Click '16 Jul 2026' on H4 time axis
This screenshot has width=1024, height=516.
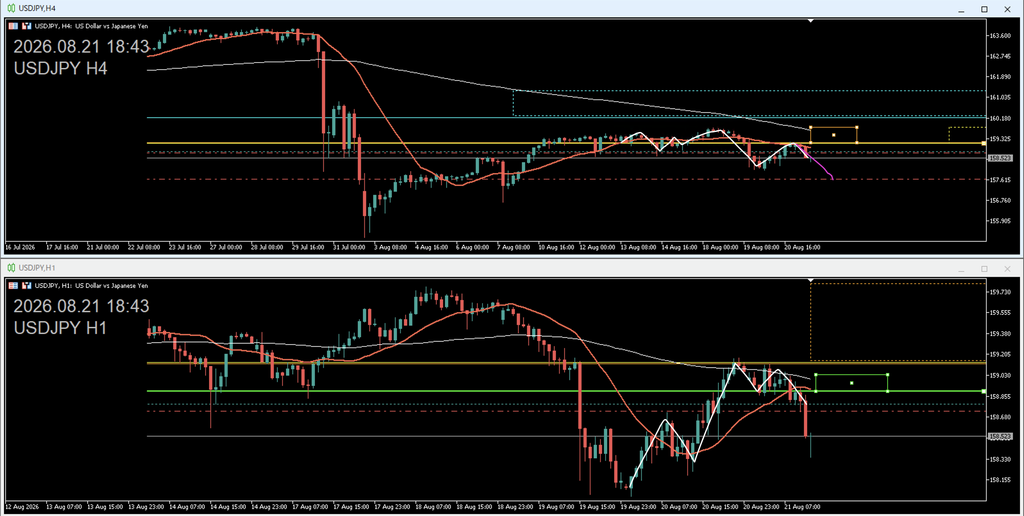(x=20, y=248)
